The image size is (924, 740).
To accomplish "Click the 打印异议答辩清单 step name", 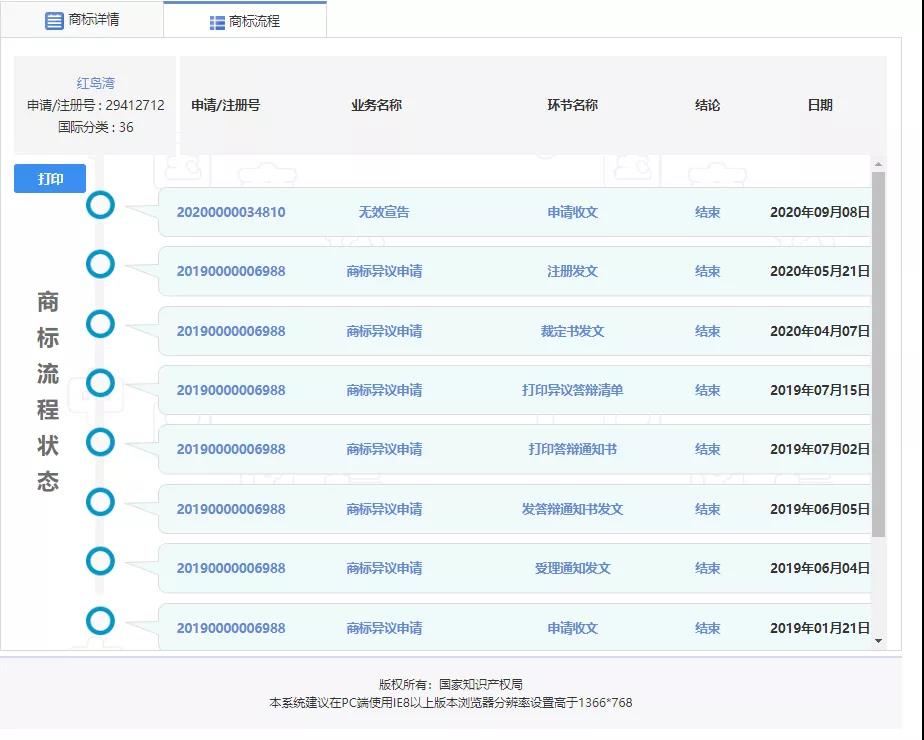I will coord(572,390).
